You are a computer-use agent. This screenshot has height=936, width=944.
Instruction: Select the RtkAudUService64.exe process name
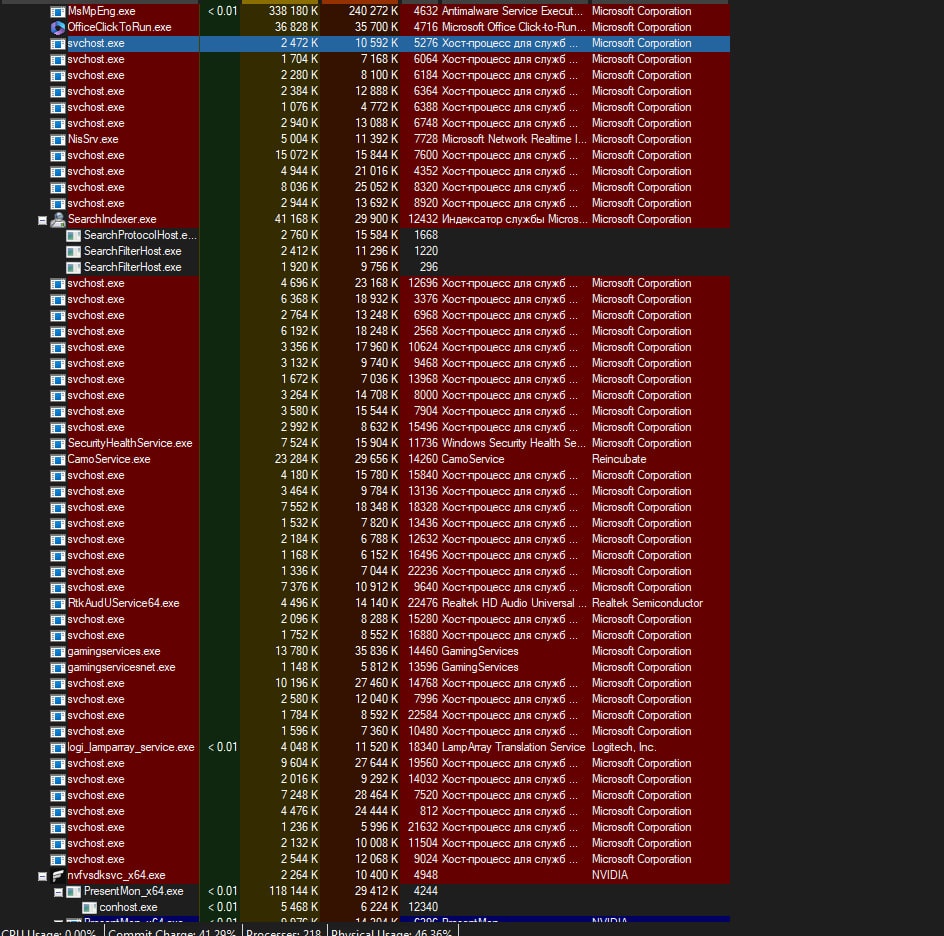tap(123, 603)
